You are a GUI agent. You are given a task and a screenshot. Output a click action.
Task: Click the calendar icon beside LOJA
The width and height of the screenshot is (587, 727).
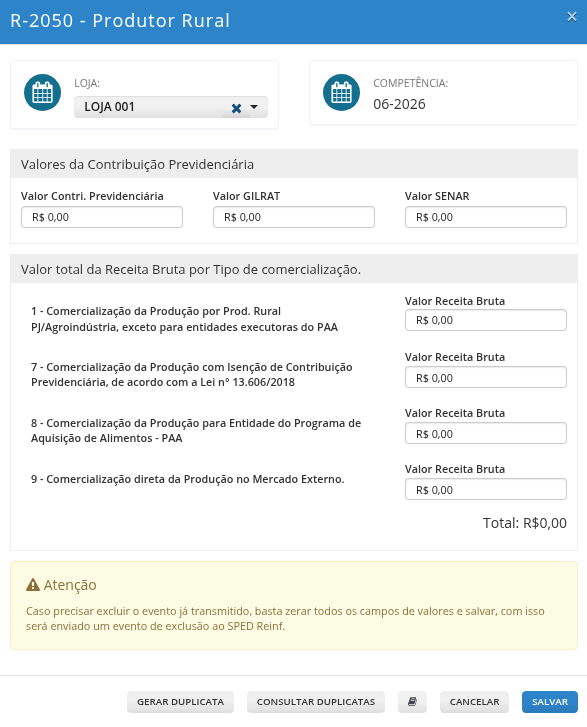tap(42, 92)
